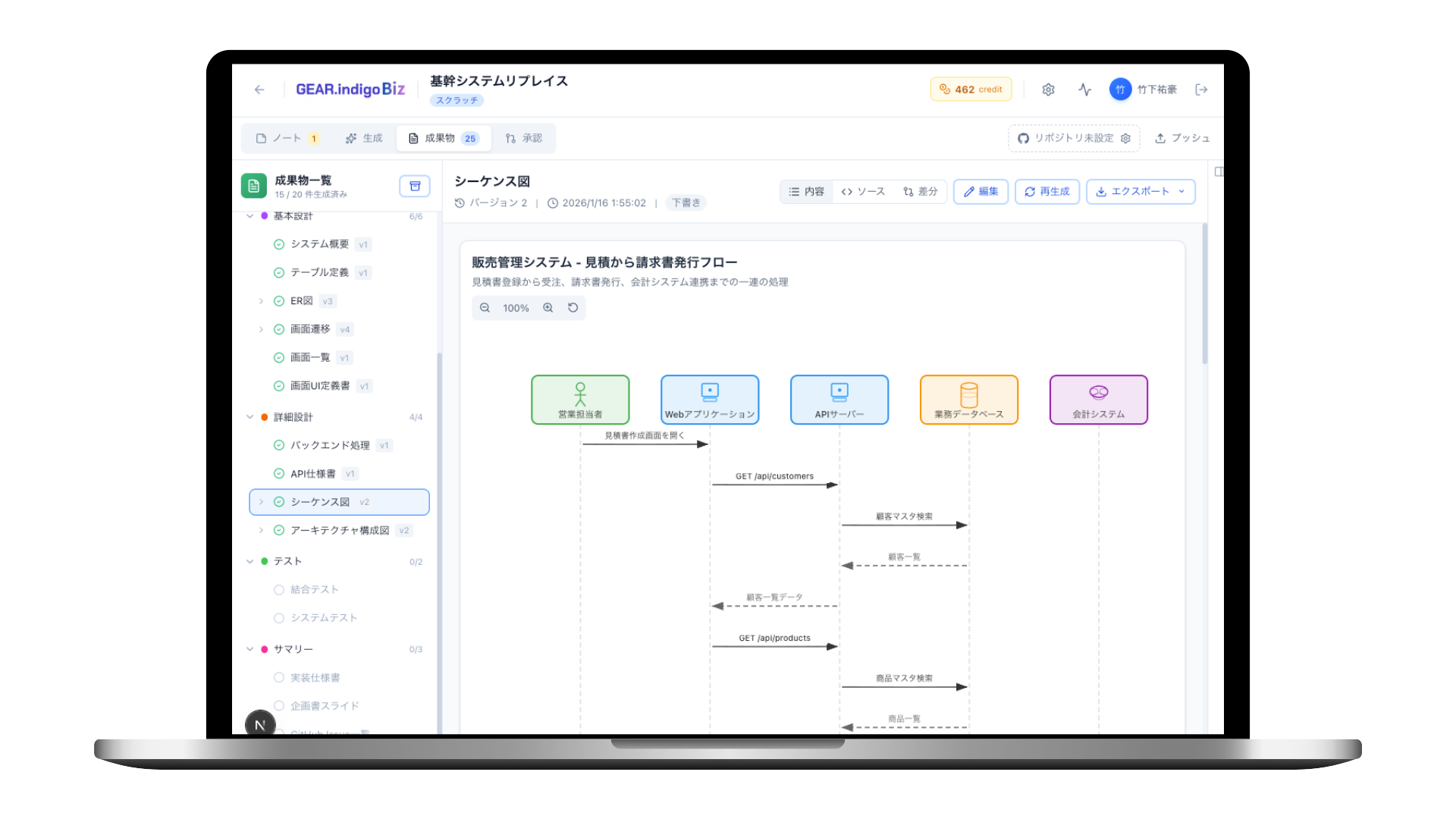
Task: Click the 編集 button
Action: [x=981, y=192]
